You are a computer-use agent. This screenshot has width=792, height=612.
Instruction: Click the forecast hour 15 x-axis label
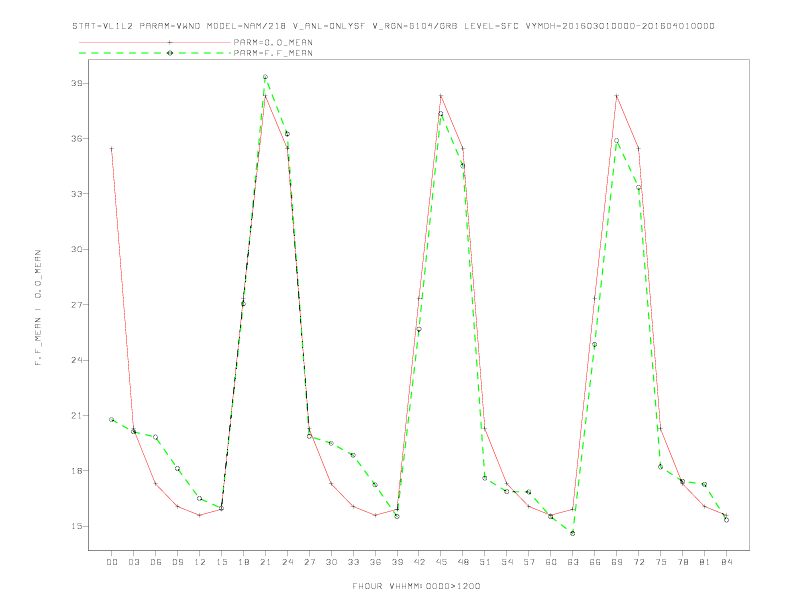(221, 562)
